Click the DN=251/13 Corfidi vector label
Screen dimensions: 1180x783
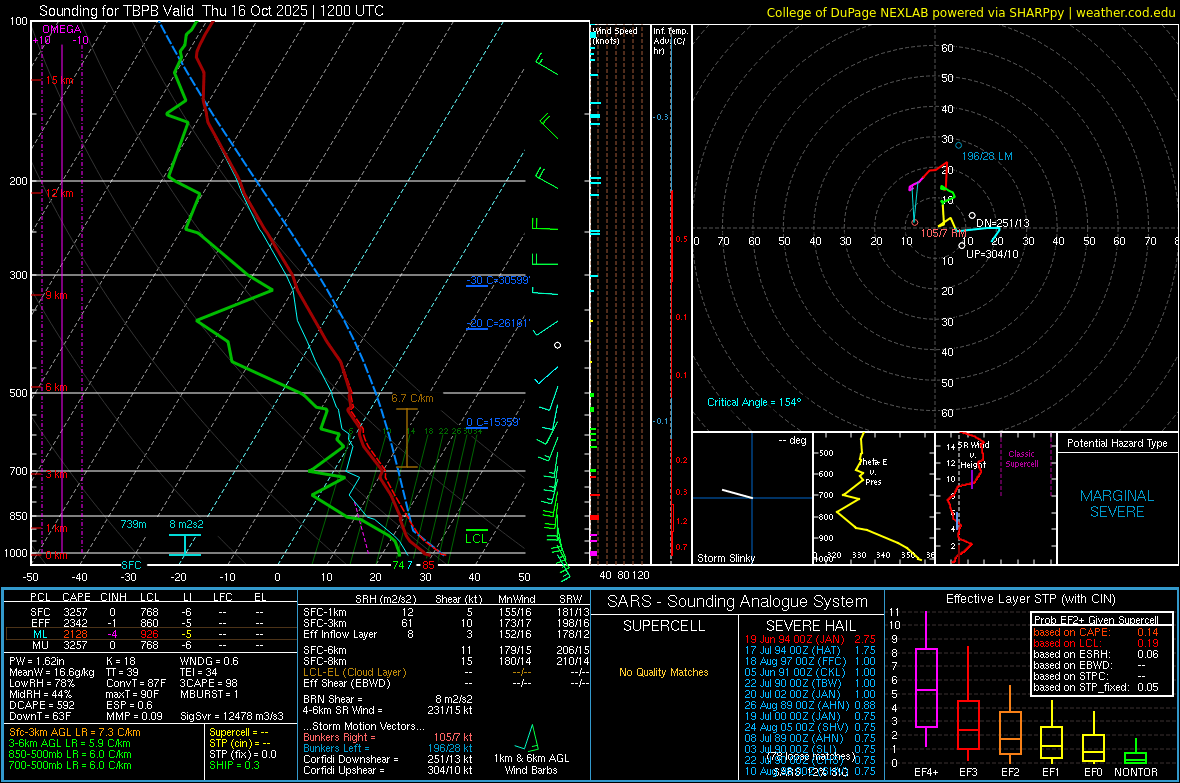pos(1002,223)
